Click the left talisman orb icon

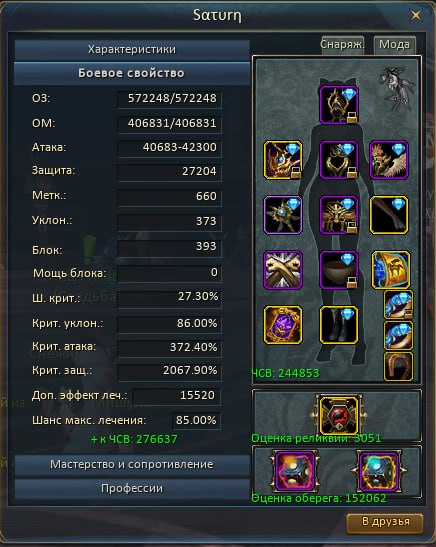[295, 471]
